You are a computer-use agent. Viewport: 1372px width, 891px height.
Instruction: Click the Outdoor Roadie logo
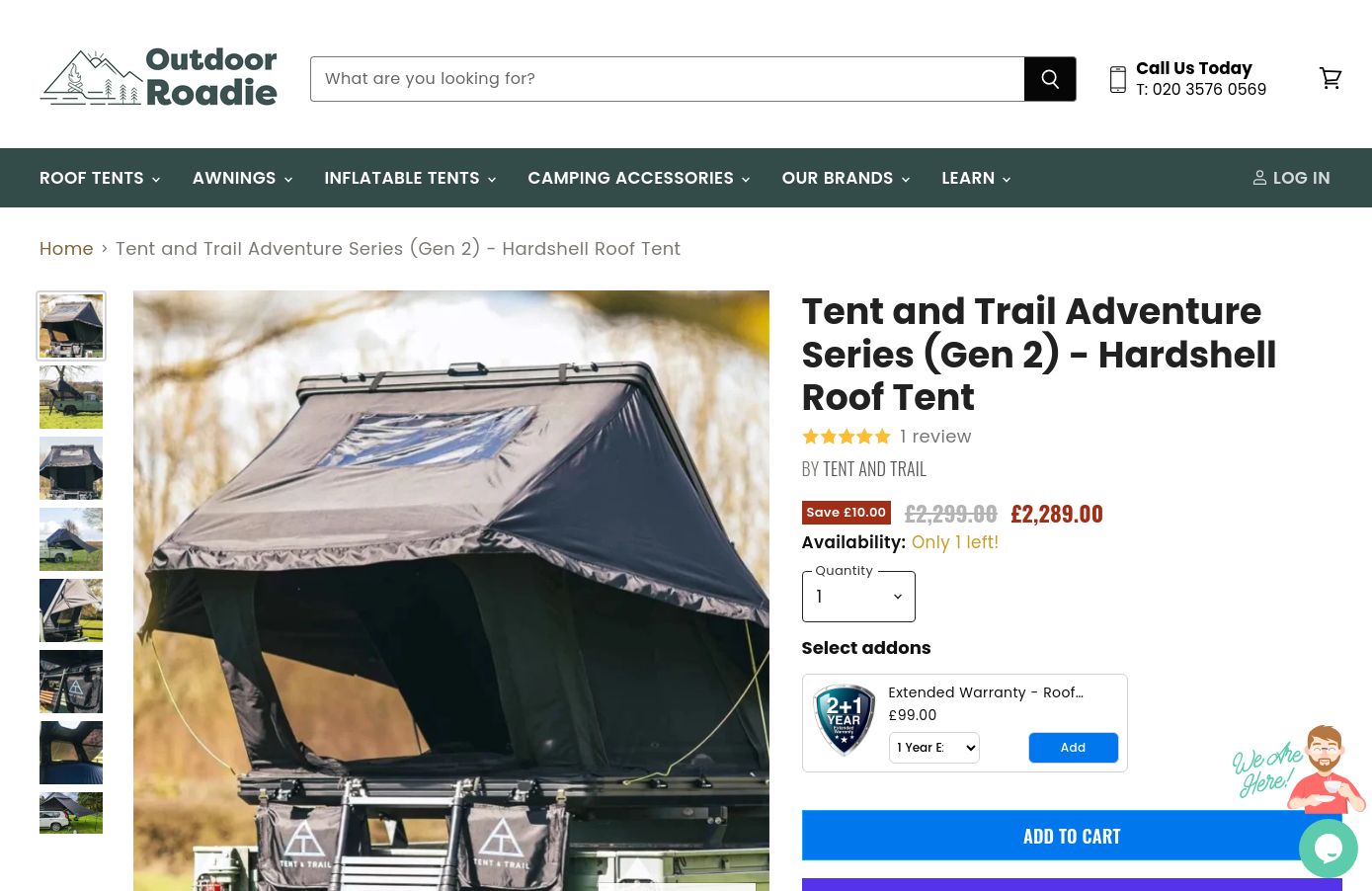[159, 77]
